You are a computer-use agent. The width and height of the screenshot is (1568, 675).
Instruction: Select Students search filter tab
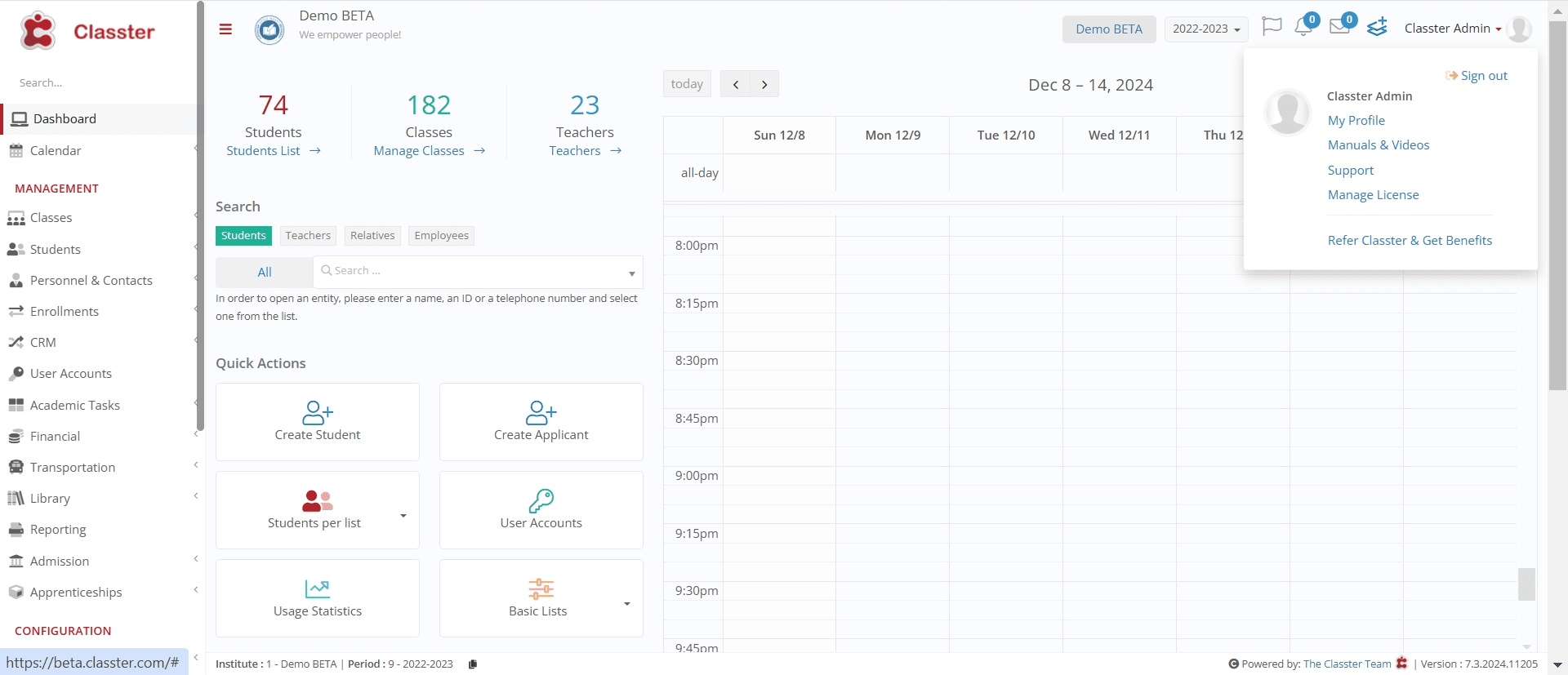tap(243, 236)
